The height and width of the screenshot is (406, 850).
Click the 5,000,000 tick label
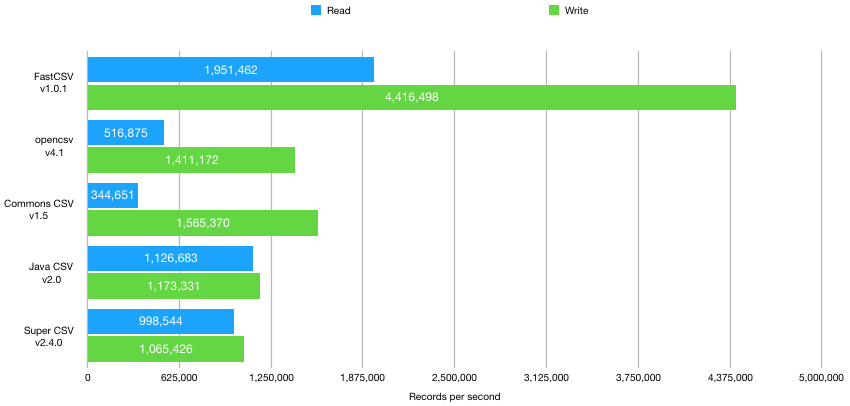click(822, 378)
